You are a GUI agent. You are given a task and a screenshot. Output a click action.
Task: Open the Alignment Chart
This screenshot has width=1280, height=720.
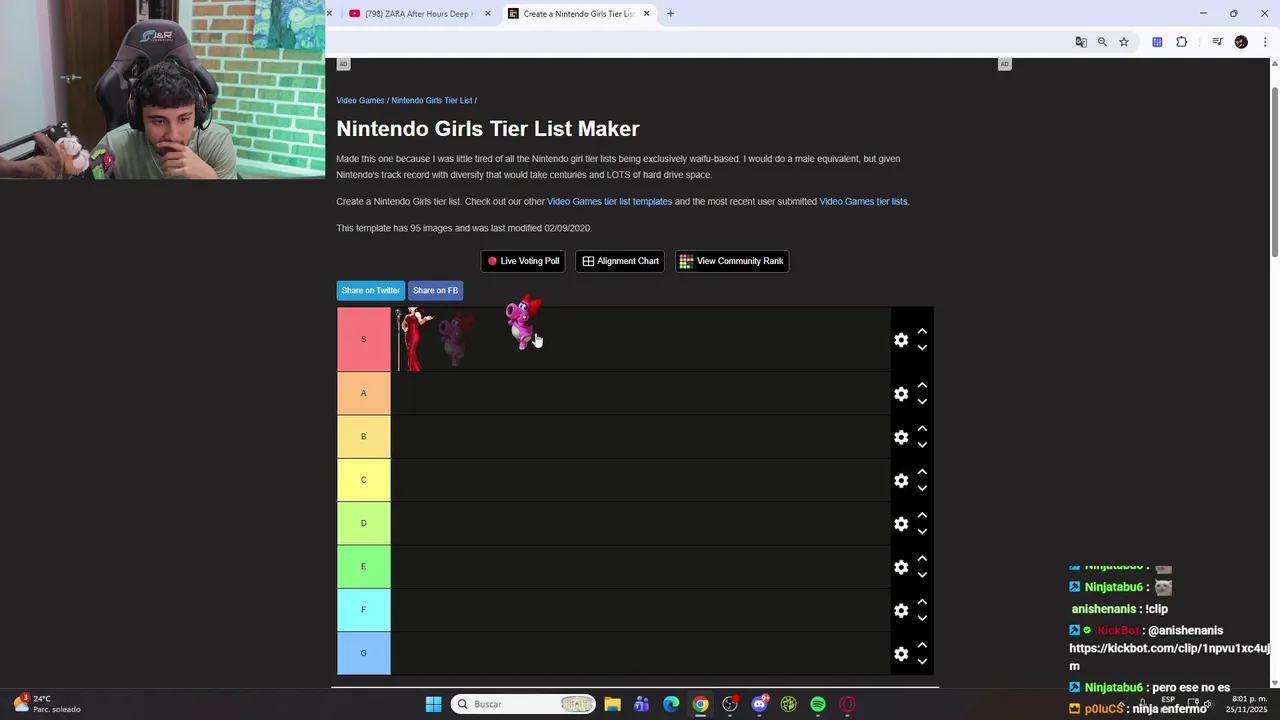(x=620, y=261)
